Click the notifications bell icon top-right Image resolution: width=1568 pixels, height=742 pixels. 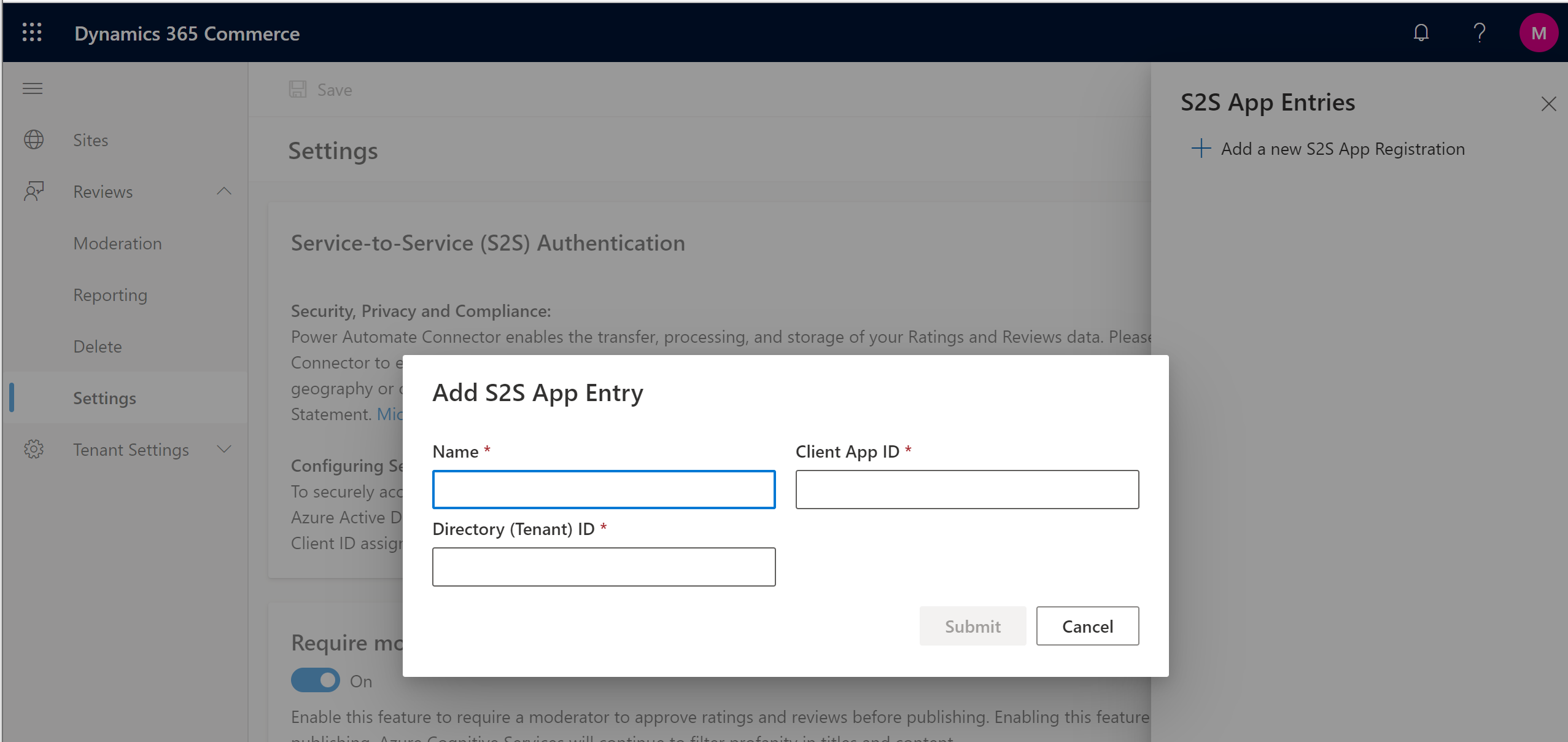tap(1422, 33)
